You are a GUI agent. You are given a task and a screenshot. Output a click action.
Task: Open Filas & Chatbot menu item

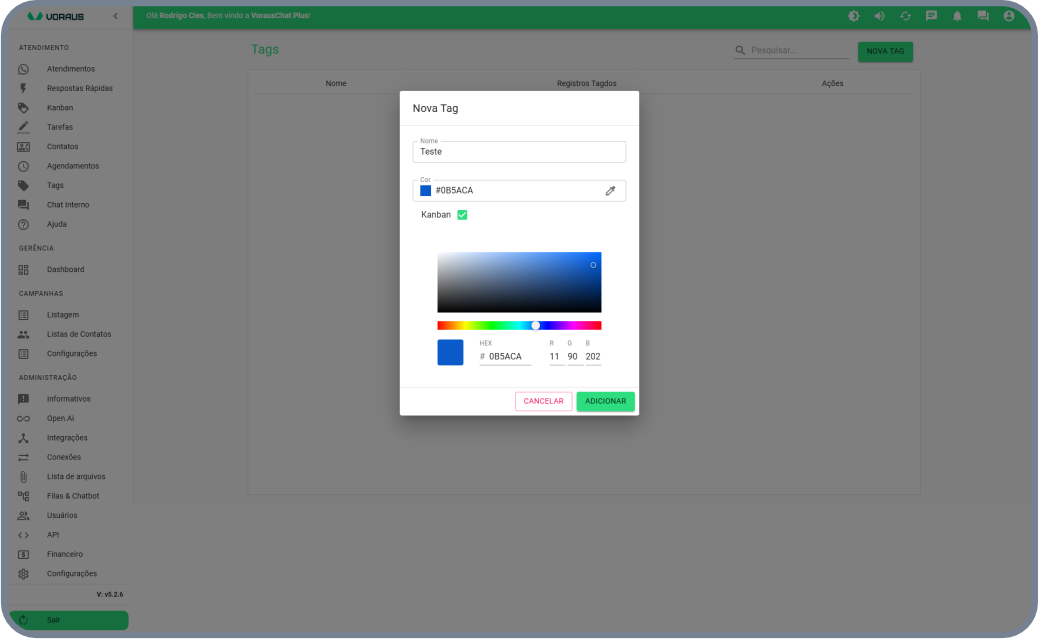point(72,496)
